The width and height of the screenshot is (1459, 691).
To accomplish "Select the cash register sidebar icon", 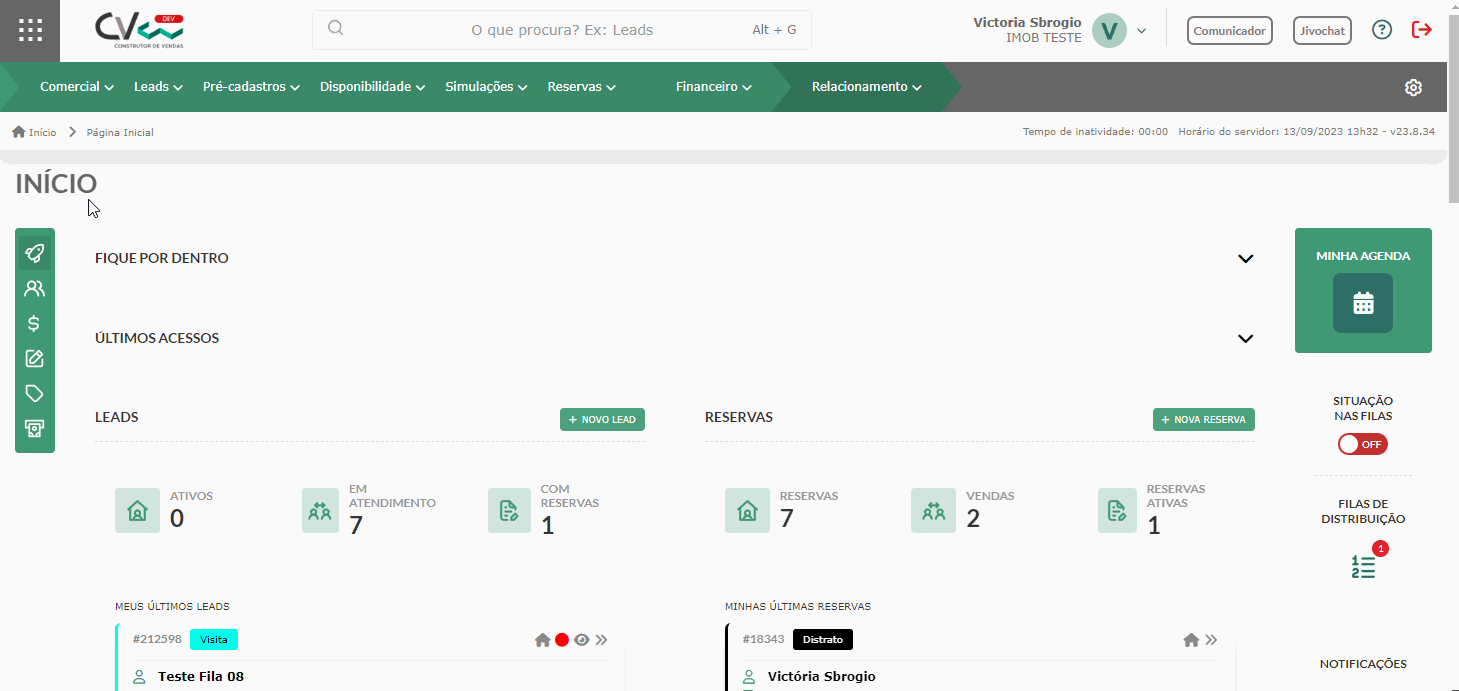I will tap(34, 428).
